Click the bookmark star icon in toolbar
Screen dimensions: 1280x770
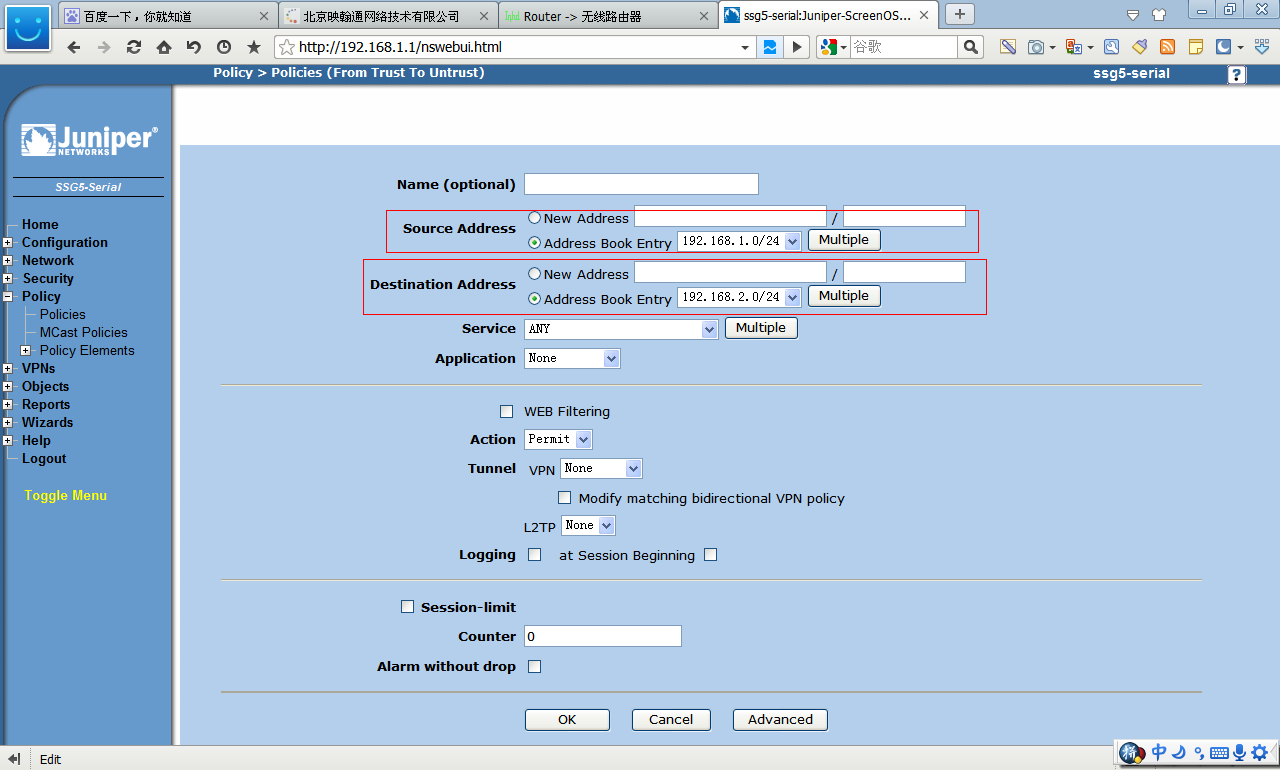(x=254, y=47)
